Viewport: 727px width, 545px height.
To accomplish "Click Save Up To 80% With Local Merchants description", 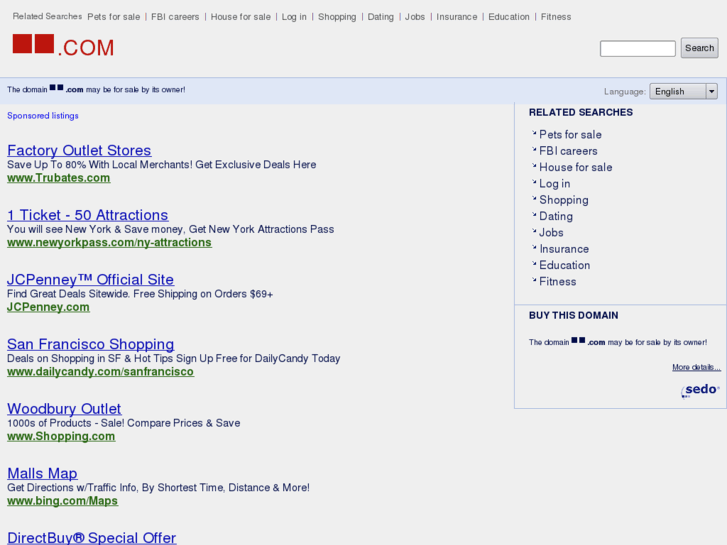I will pos(161,165).
